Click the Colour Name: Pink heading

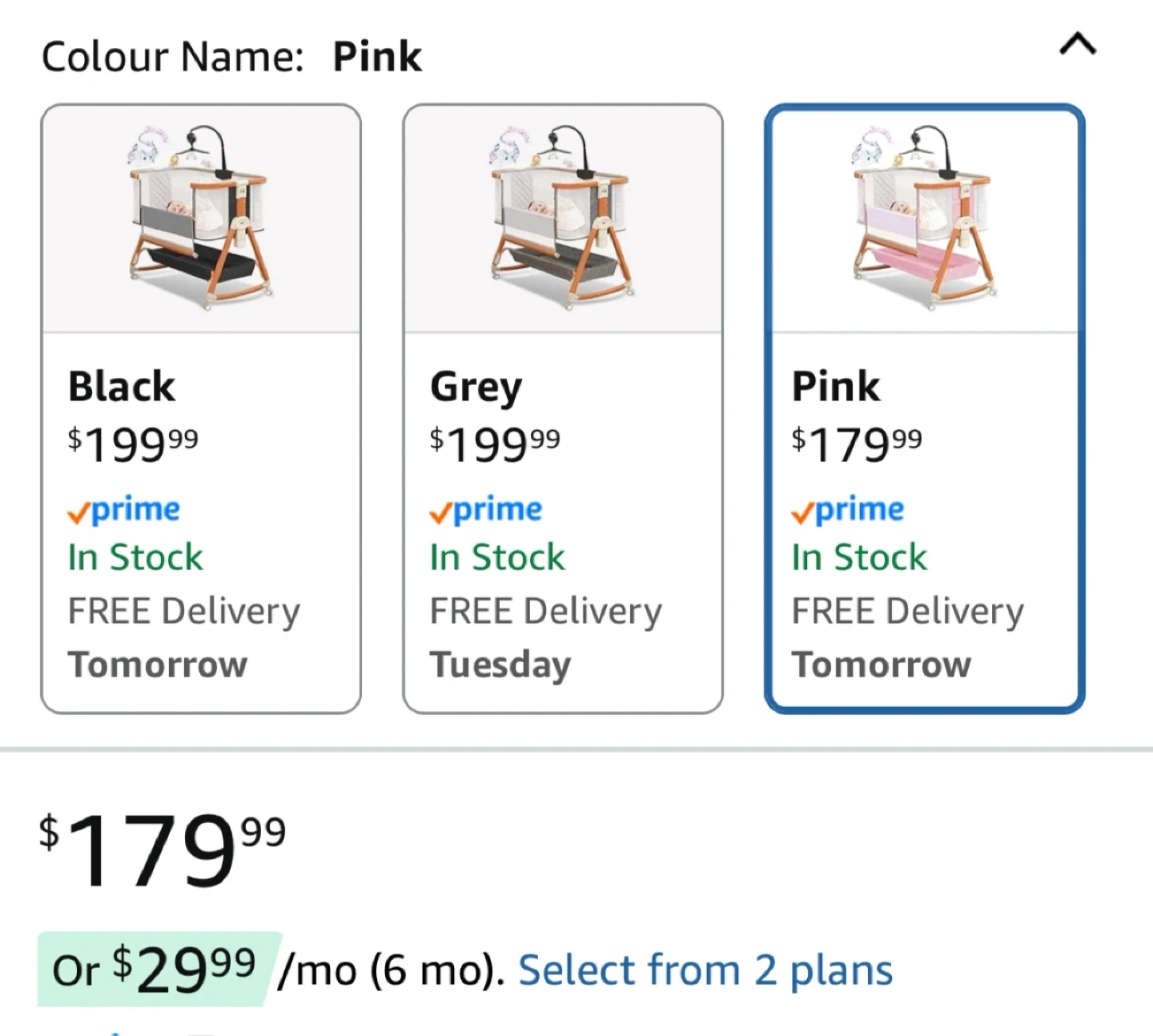pos(231,57)
